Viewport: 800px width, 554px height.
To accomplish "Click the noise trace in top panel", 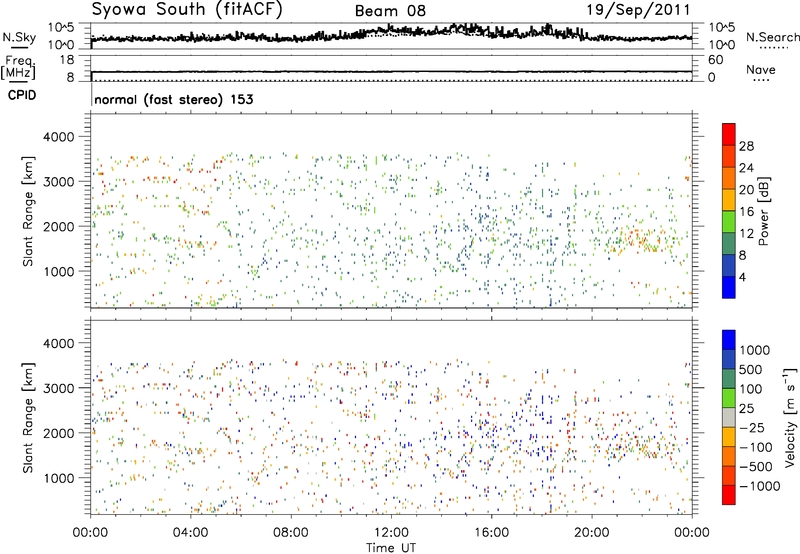I will pos(391,33).
